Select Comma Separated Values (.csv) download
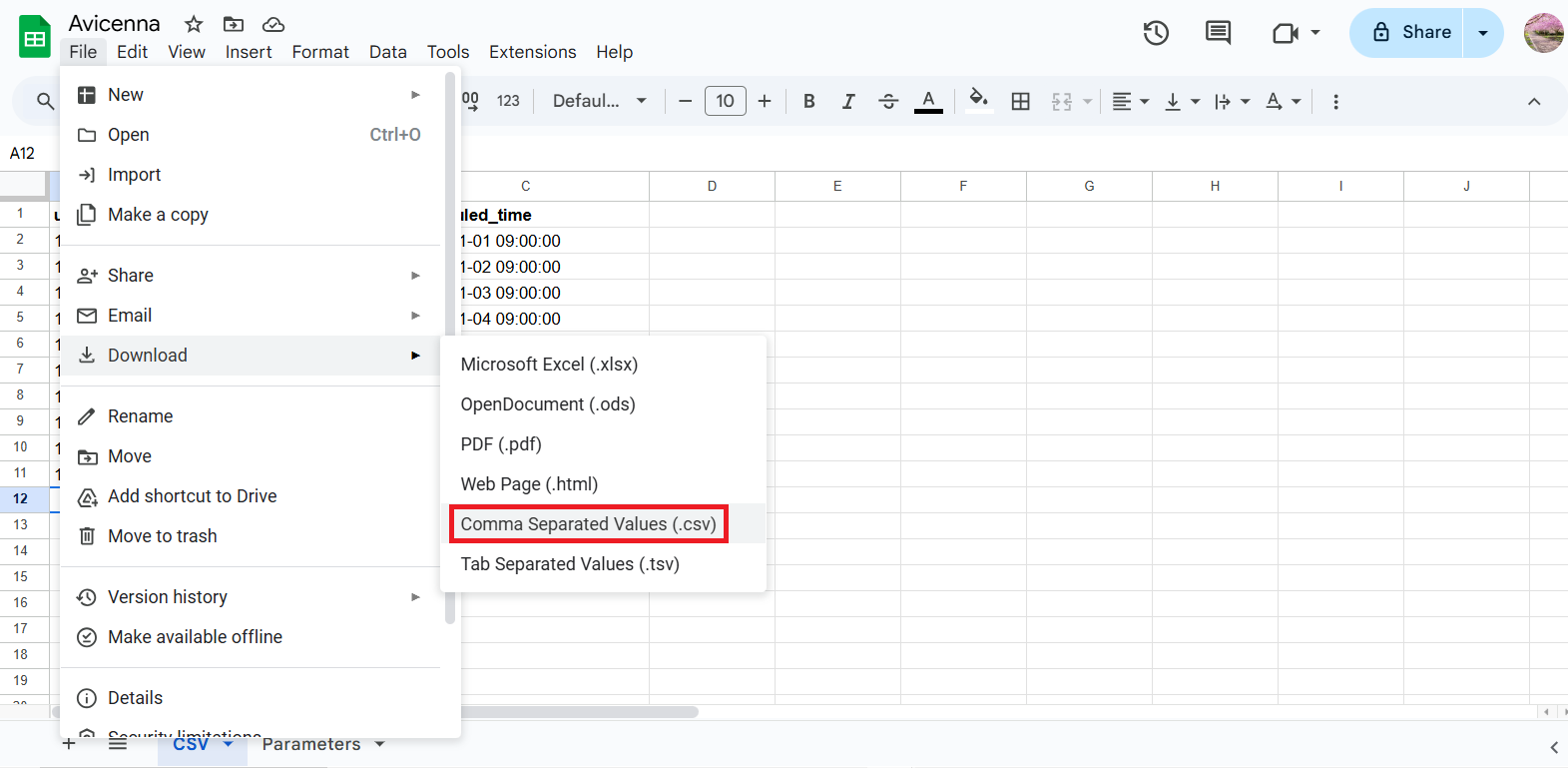The width and height of the screenshot is (1568, 768). pos(588,524)
